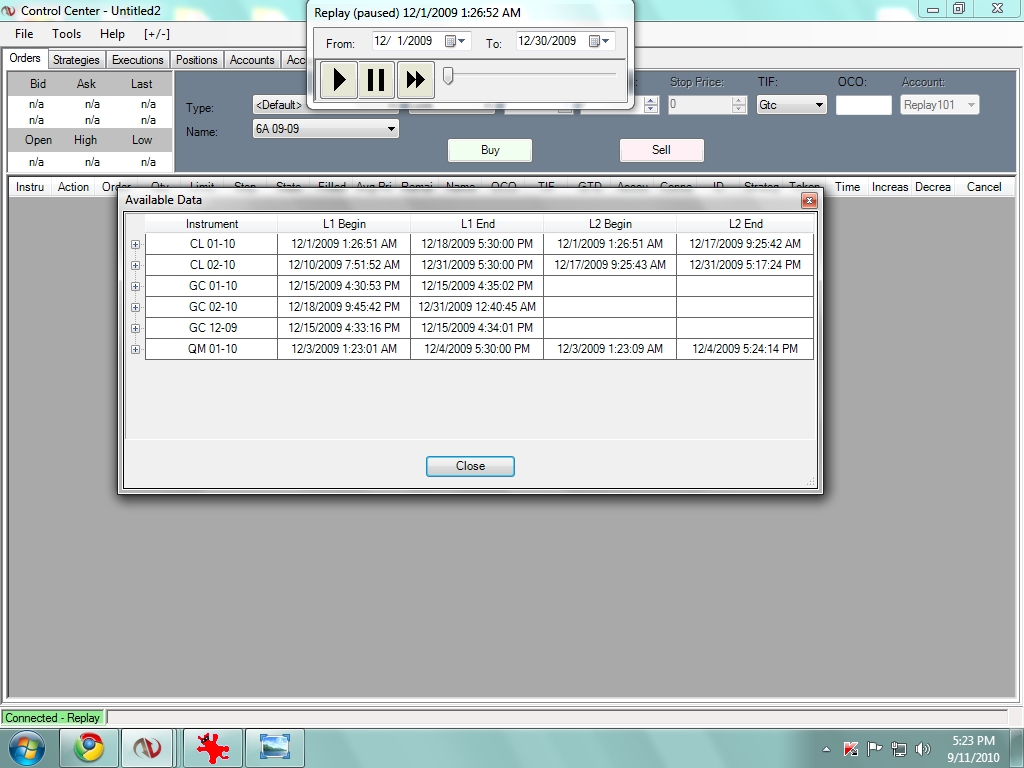Click the network tray icon
The image size is (1024, 768).
899,749
